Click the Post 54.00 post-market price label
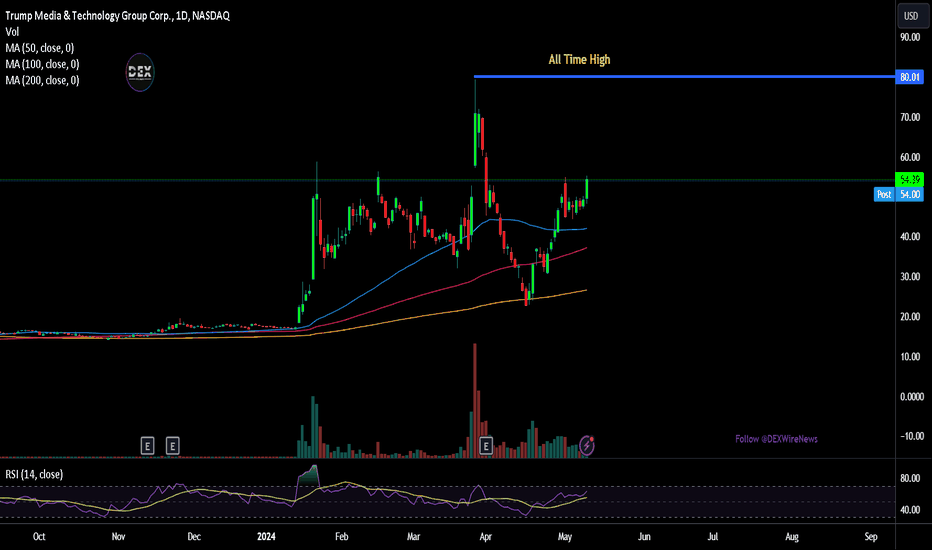Viewport: 932px width, 550px height. (x=899, y=194)
